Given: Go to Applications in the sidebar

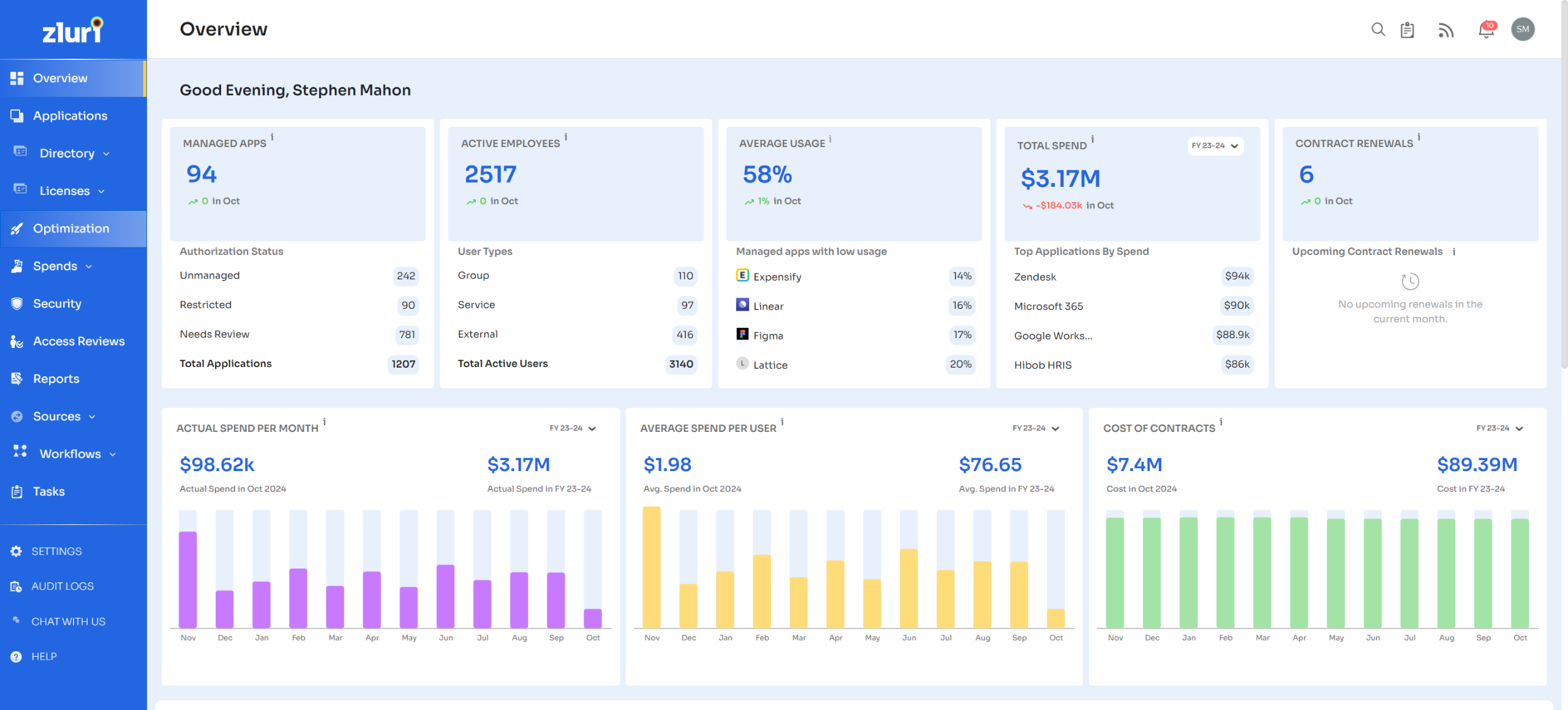Looking at the screenshot, I should point(70,116).
